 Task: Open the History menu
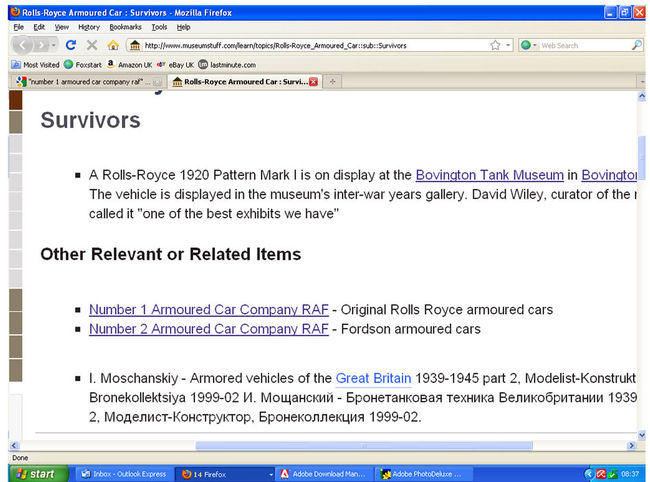(x=89, y=27)
